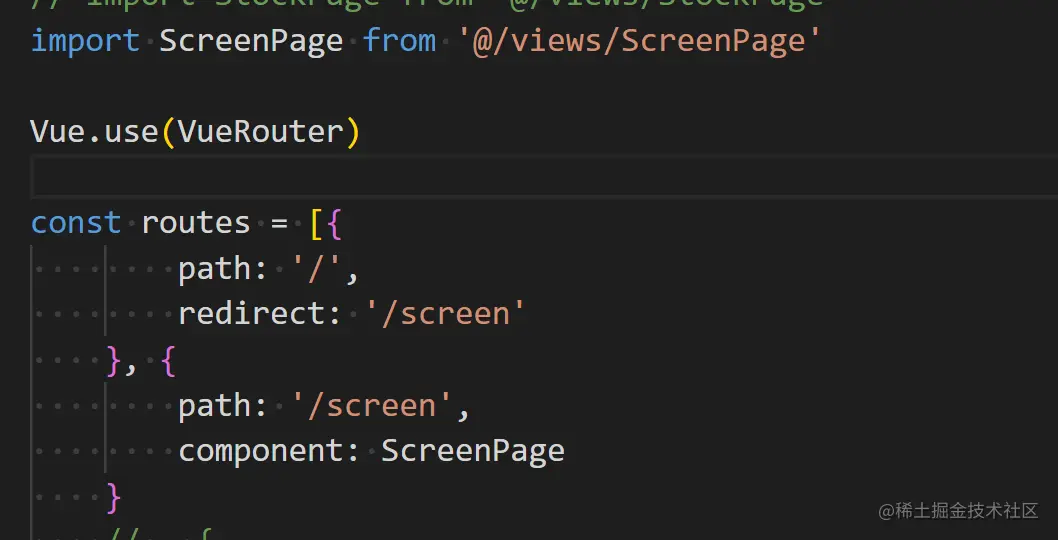
Task: Click the opening '[{' brackets after routes
Action: pos(326,224)
